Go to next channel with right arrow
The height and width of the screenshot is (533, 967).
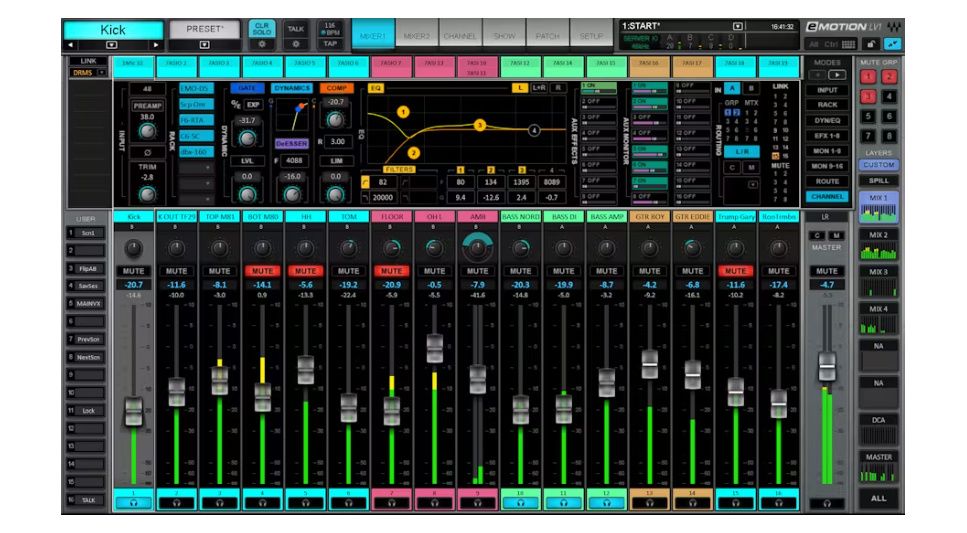point(155,45)
